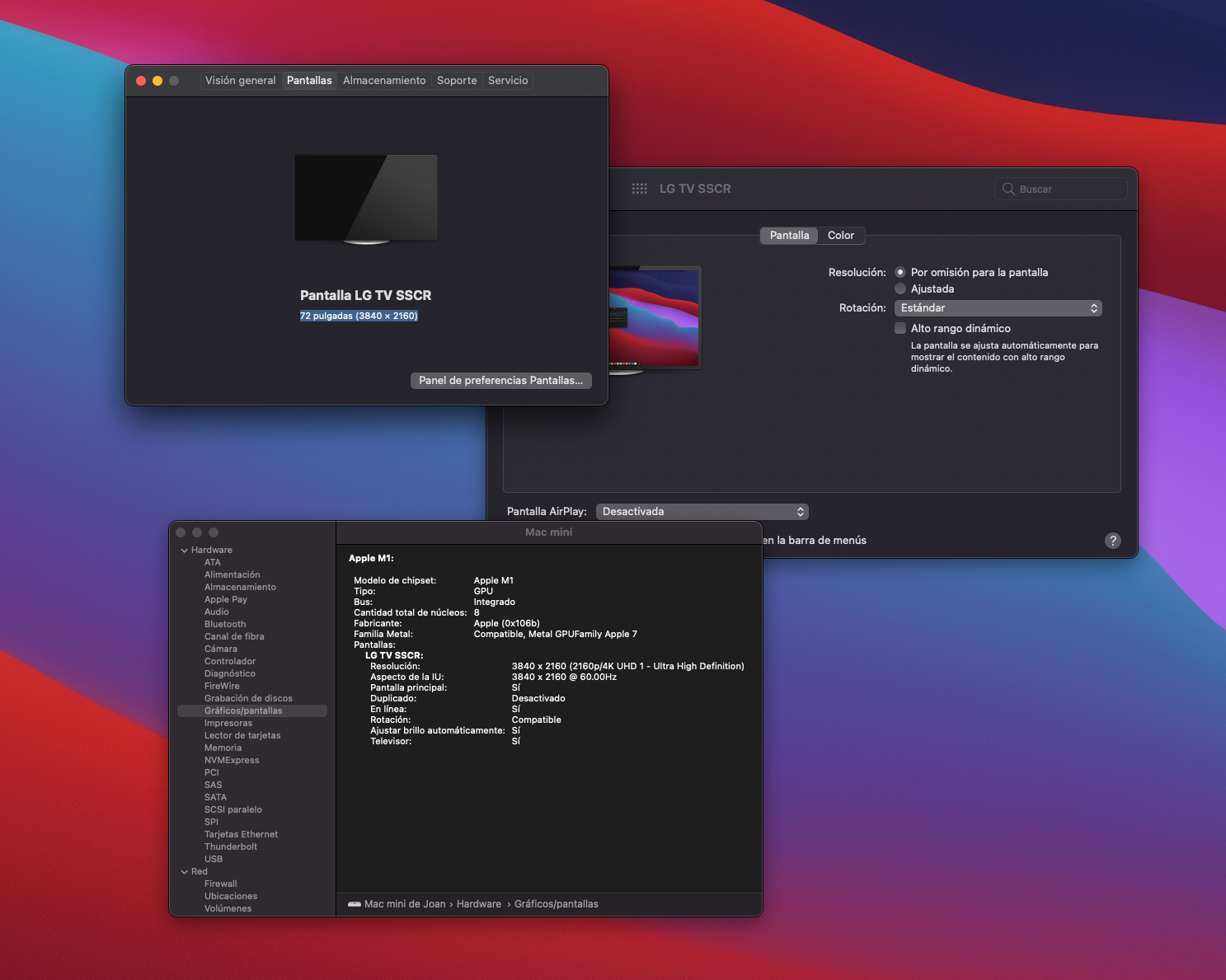Select 'Diagnóstico' in the sidebar
The width and height of the screenshot is (1226, 980).
[x=230, y=673]
